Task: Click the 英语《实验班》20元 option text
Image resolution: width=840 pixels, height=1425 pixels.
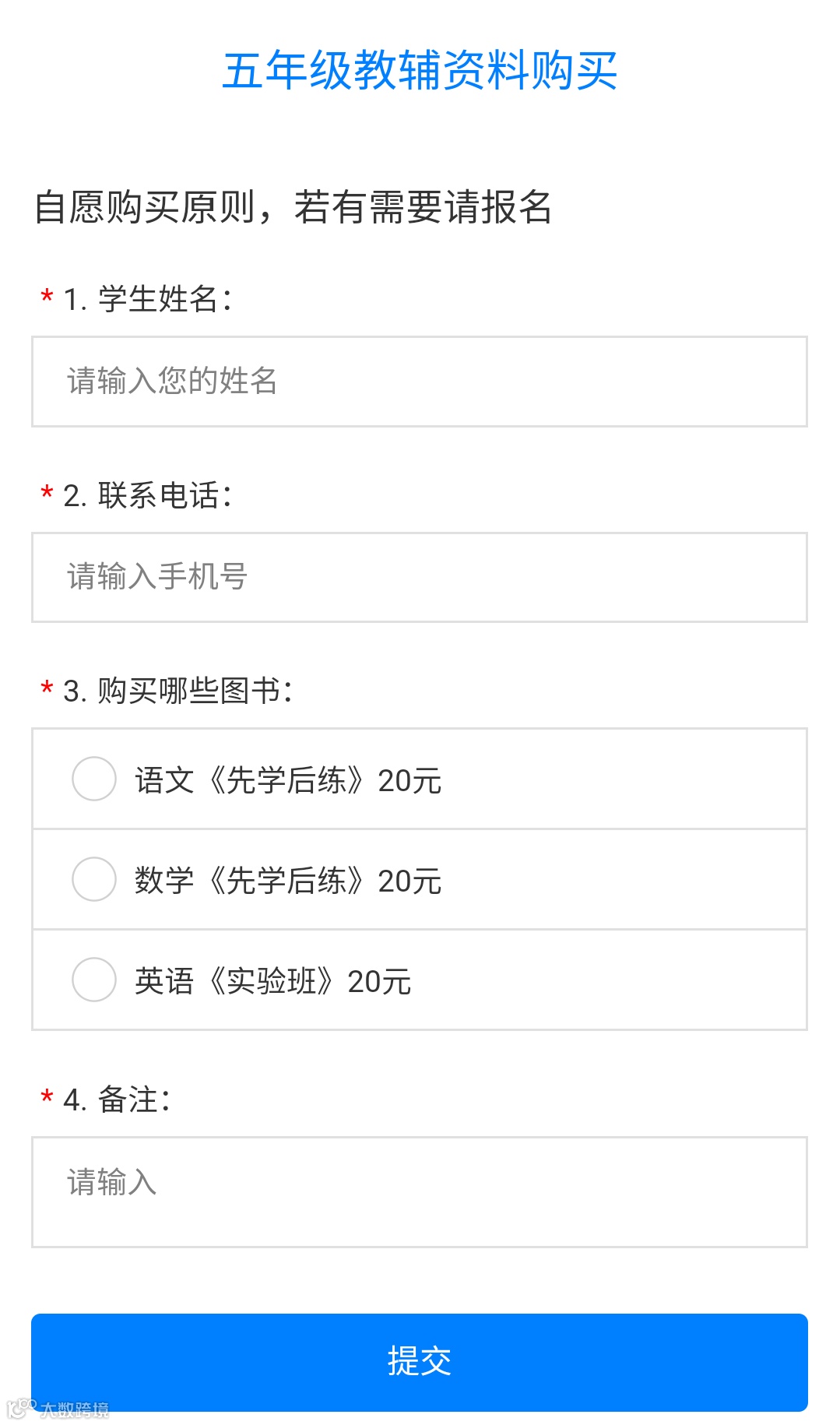Action: tap(272, 981)
